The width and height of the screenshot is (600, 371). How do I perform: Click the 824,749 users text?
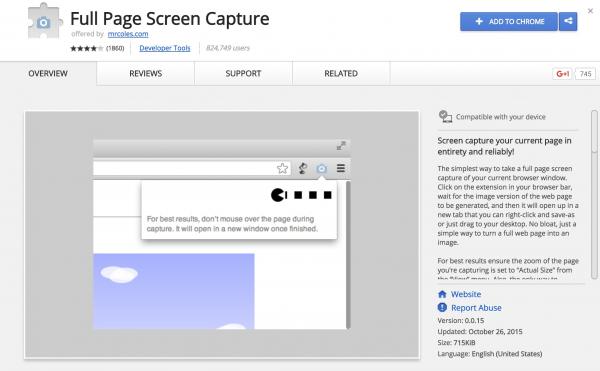[x=228, y=48]
